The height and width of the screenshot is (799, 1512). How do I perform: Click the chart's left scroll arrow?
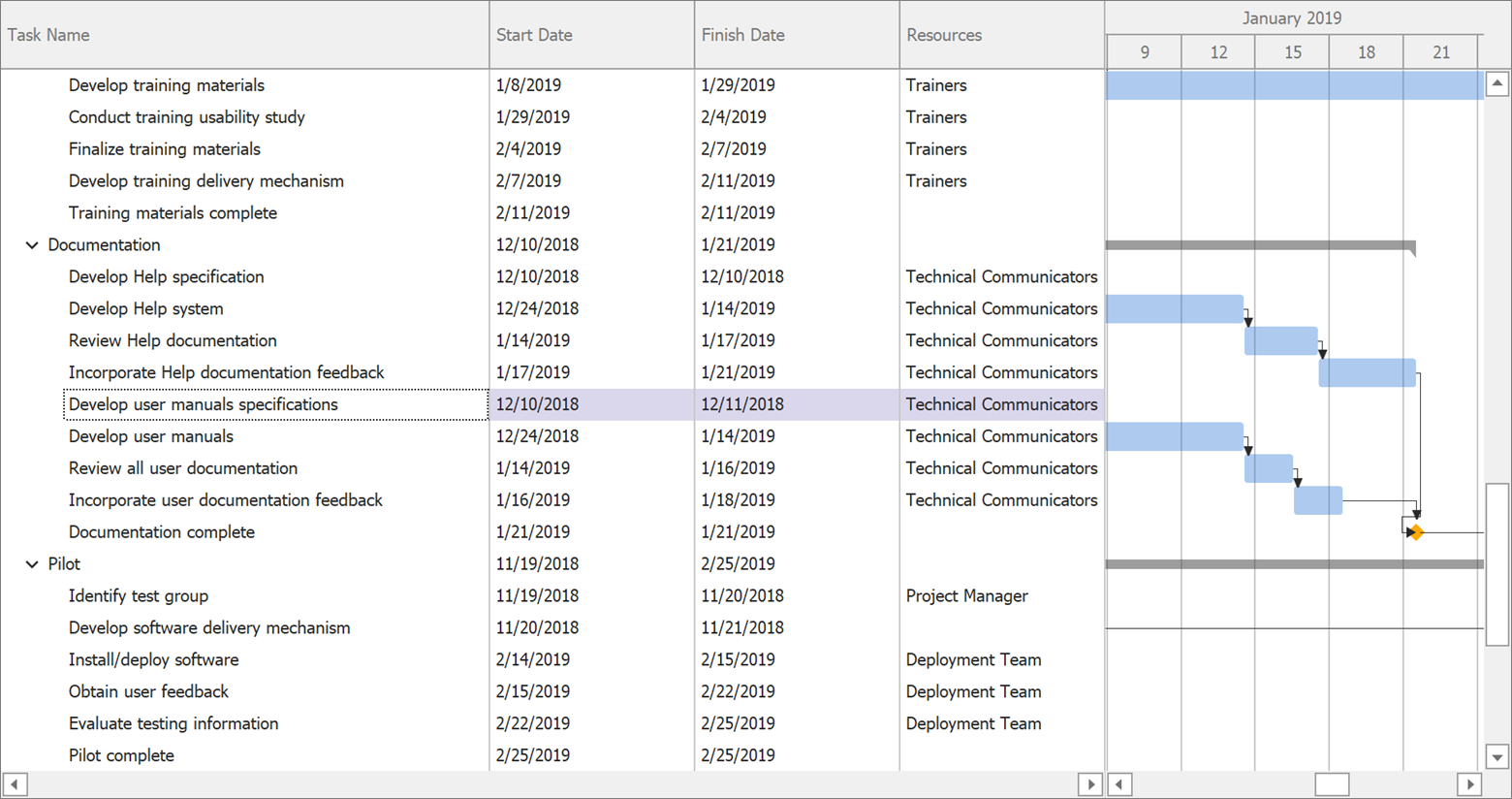pos(1119,783)
